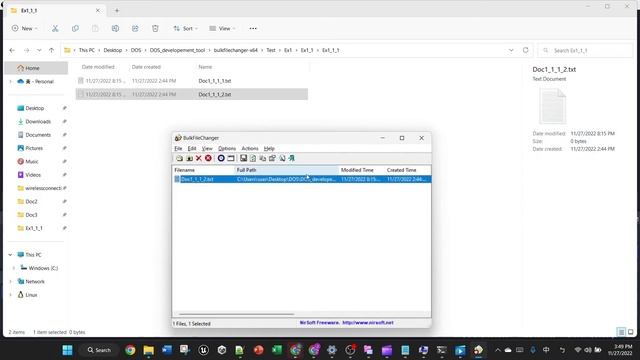640x360 pixels.
Task: Click Find magnifier icon in BulkFileChanger toolbar
Action: [282, 158]
